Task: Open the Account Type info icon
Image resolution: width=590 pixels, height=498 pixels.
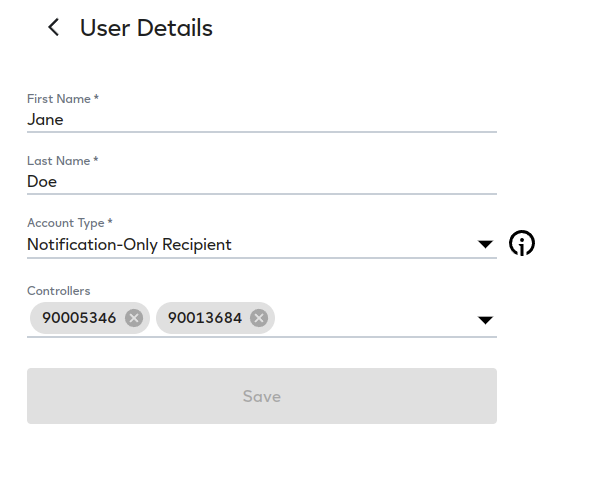Action: [522, 243]
